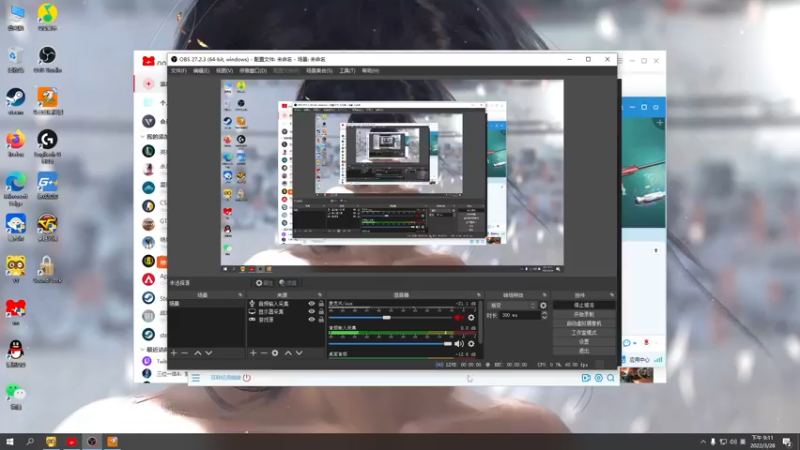Open the Tools menu in OBS
800x450 pixels.
tap(347, 71)
